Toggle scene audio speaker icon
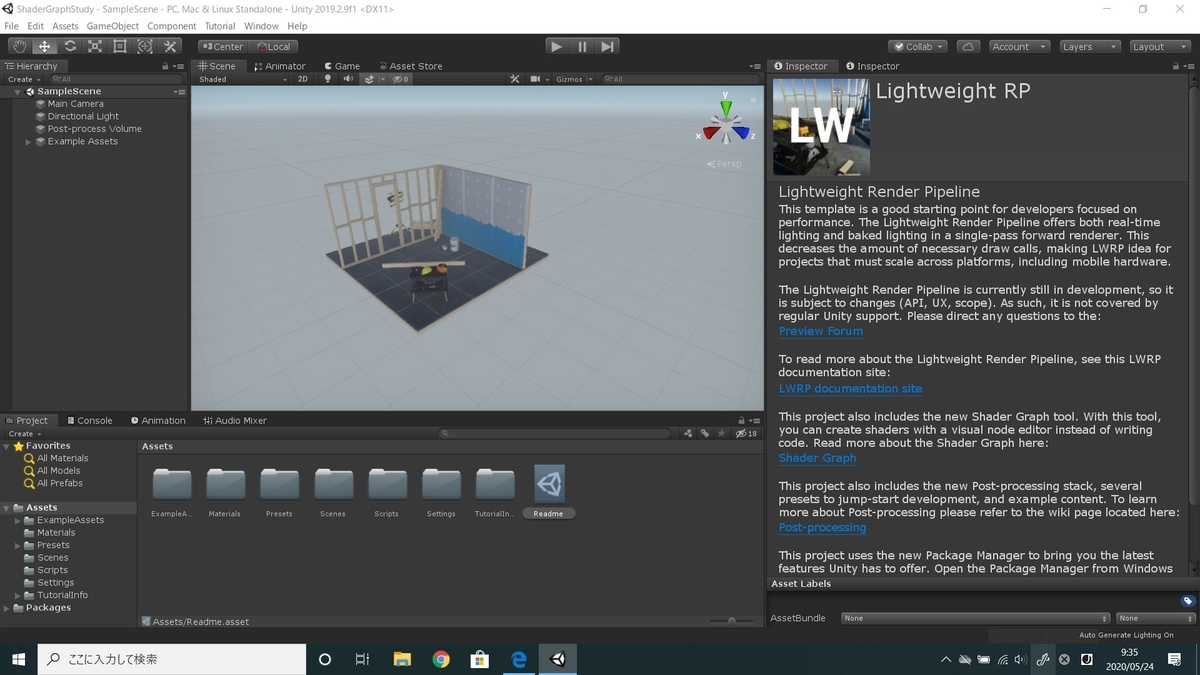 click(x=348, y=79)
